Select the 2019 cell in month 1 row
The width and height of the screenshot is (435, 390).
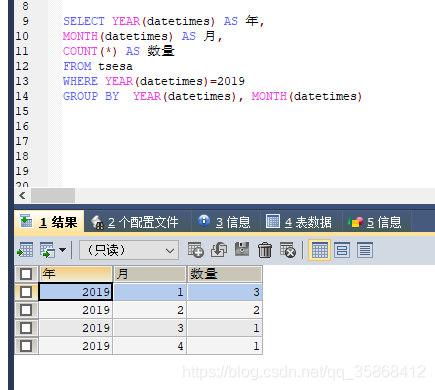pyautogui.click(x=76, y=292)
